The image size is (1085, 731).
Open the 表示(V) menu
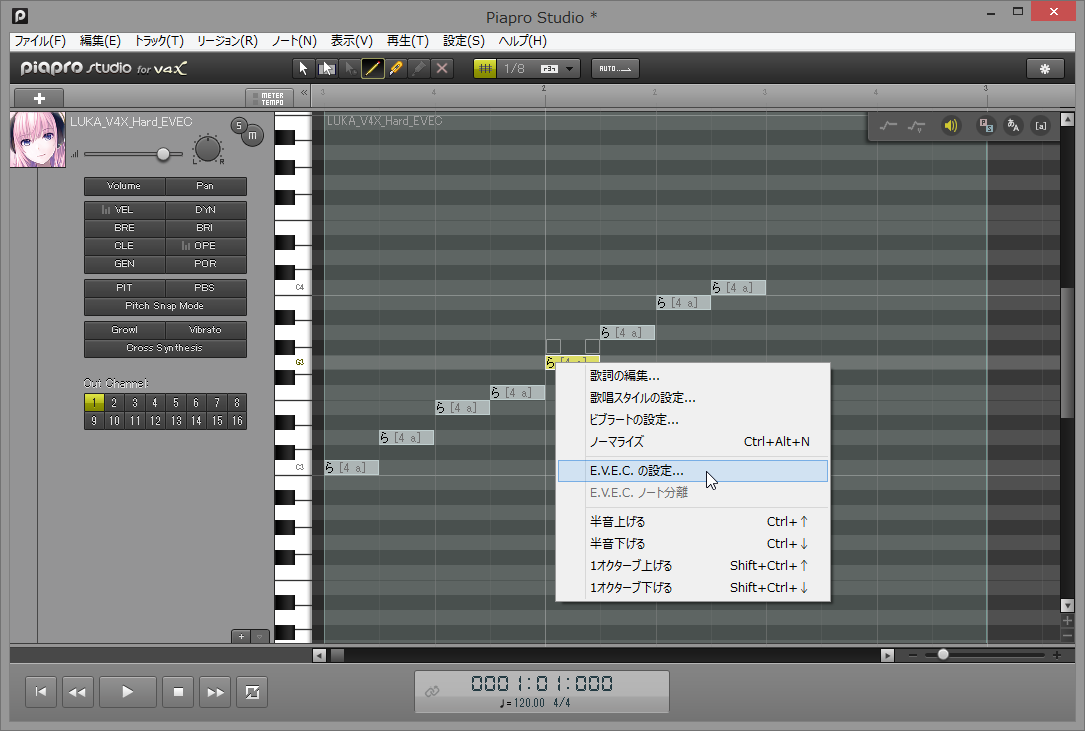tap(352, 41)
